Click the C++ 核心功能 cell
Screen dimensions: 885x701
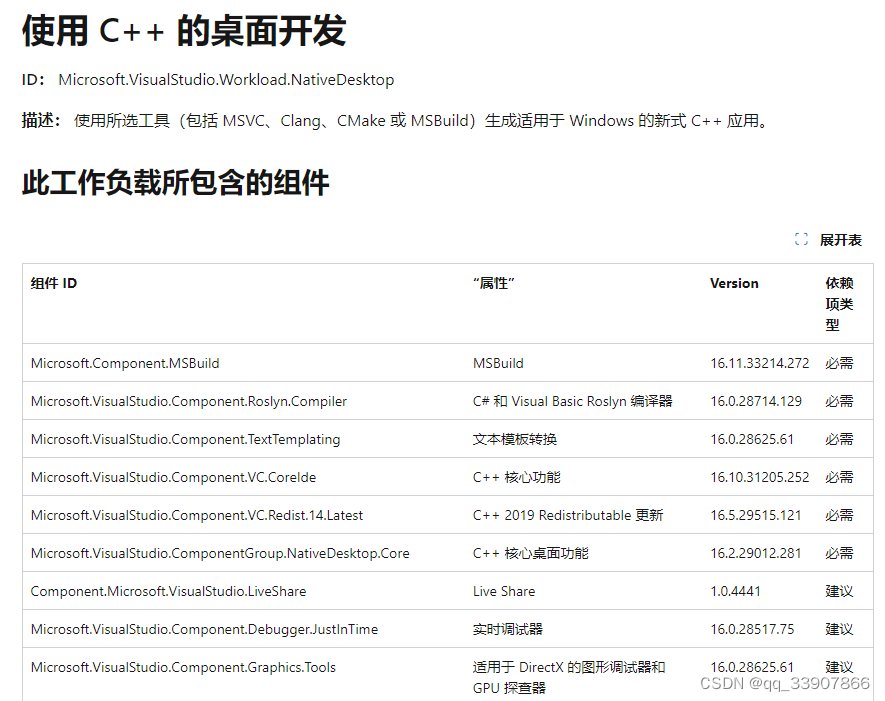[x=517, y=477]
